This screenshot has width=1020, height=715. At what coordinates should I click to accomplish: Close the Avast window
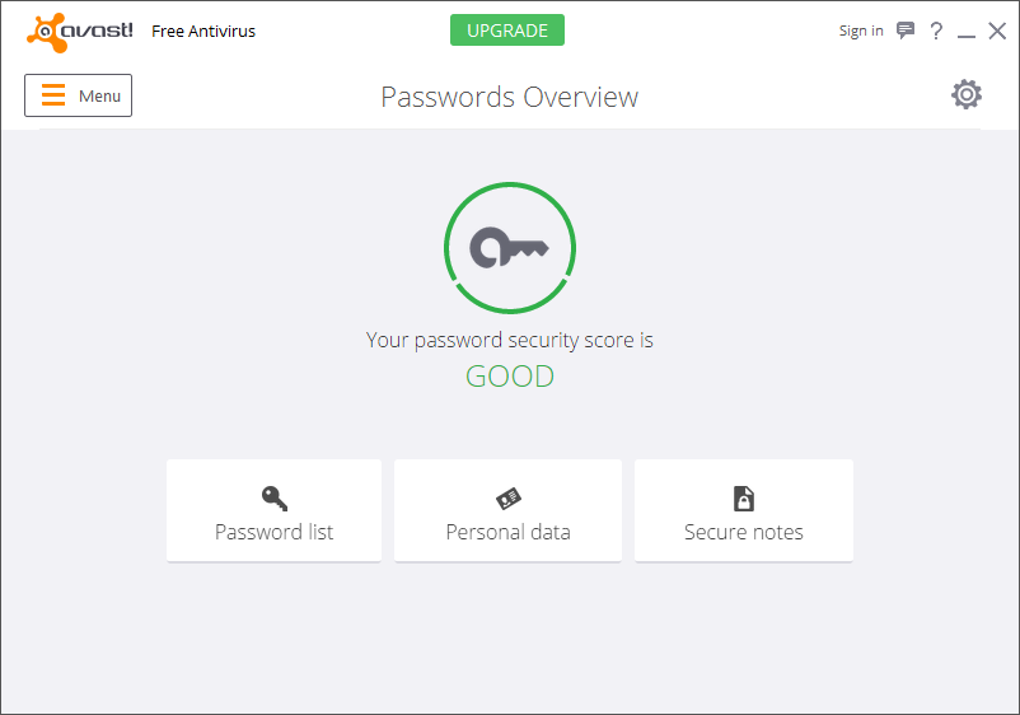tap(997, 31)
